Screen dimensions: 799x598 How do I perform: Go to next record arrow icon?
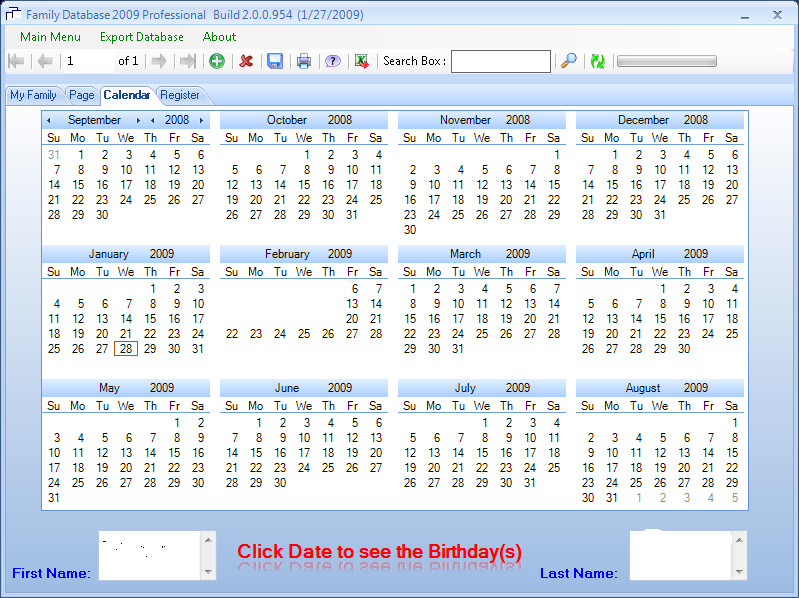tap(159, 62)
